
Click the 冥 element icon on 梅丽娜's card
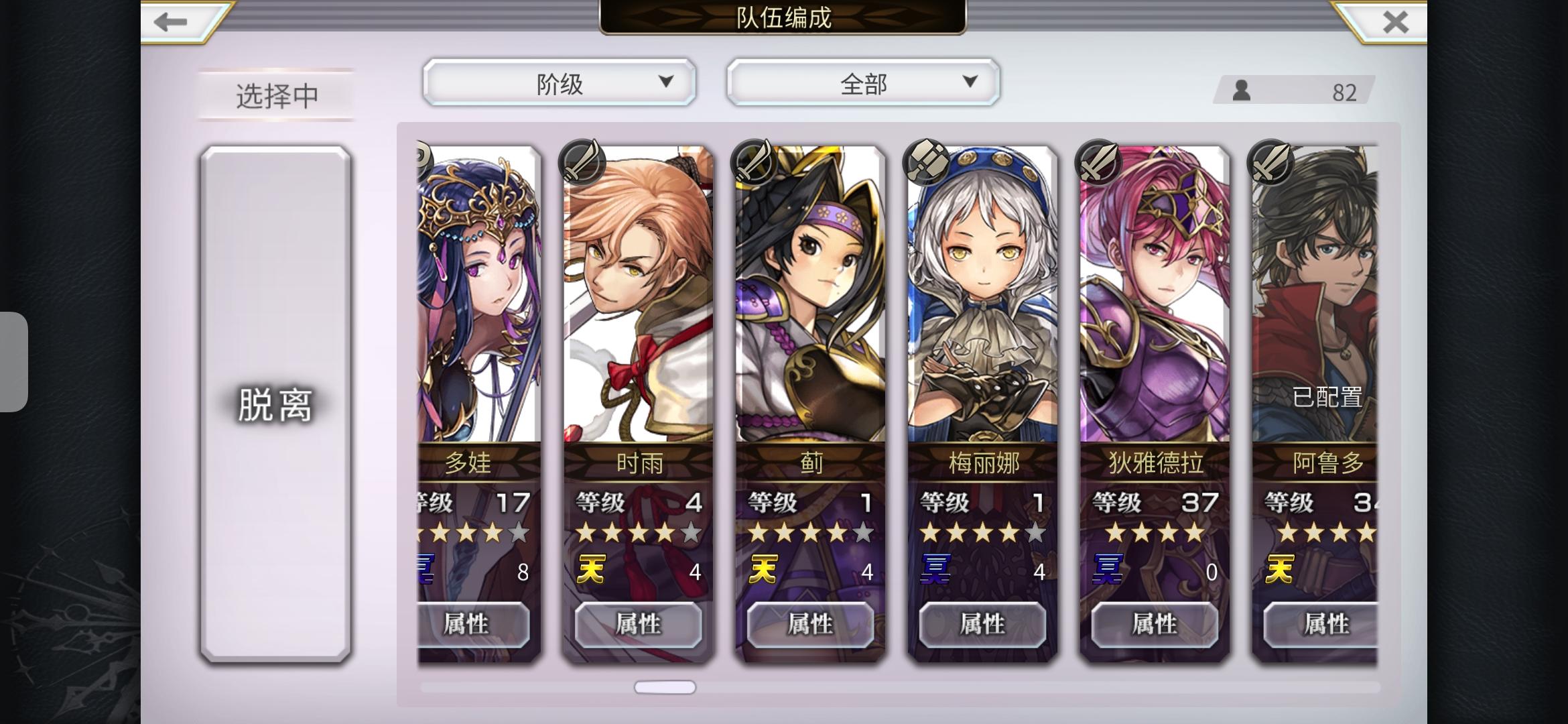click(935, 570)
